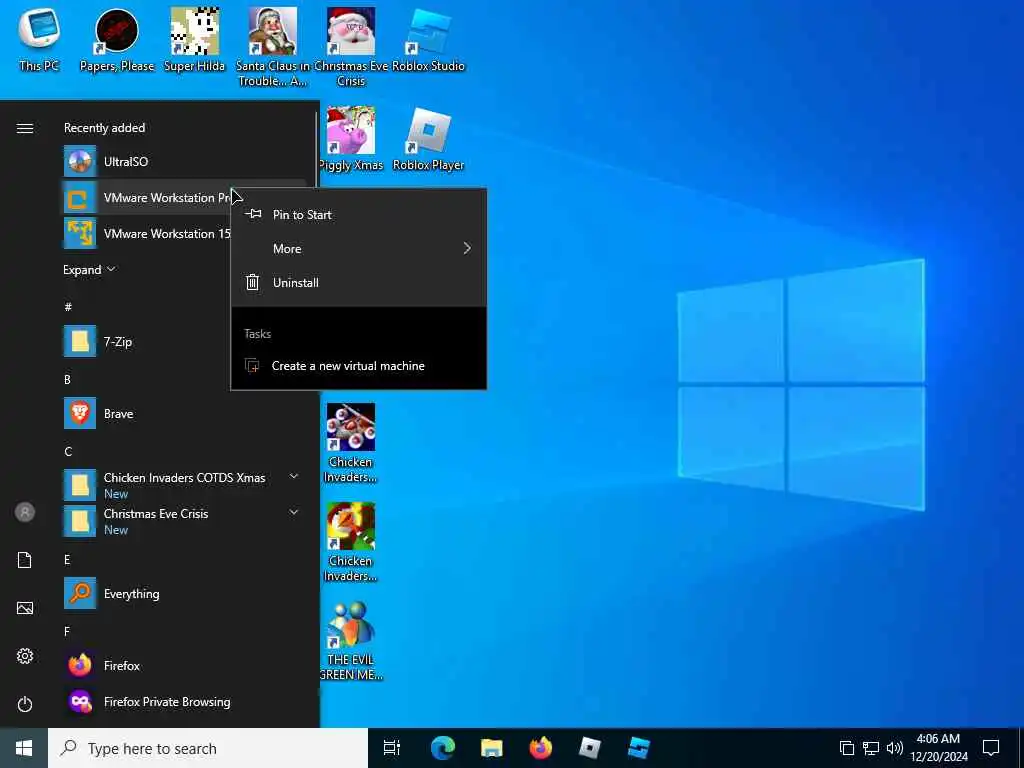Open the Action Center notifications

(991, 748)
